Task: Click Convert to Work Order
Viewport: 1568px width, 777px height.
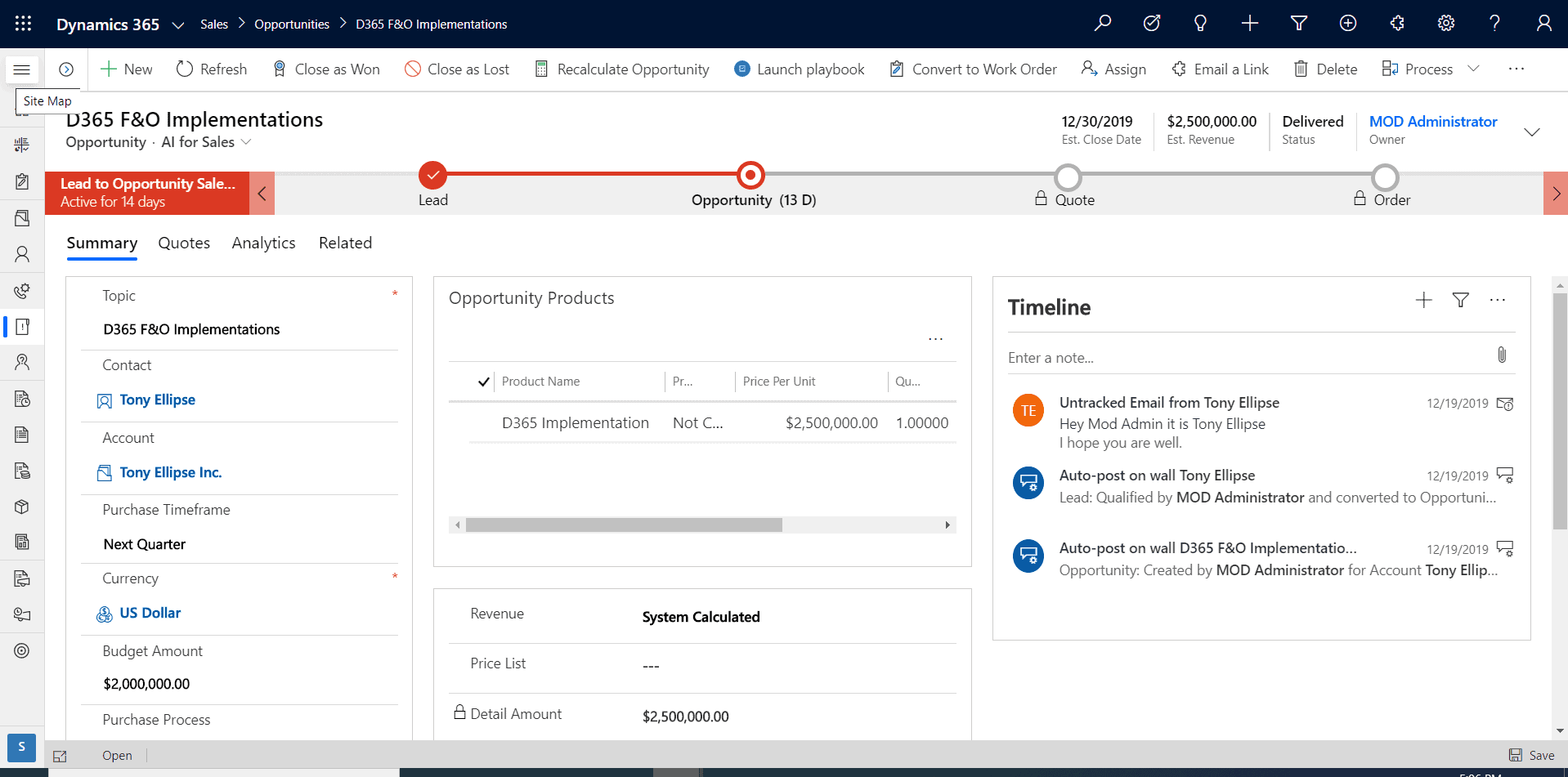Action: [973, 69]
